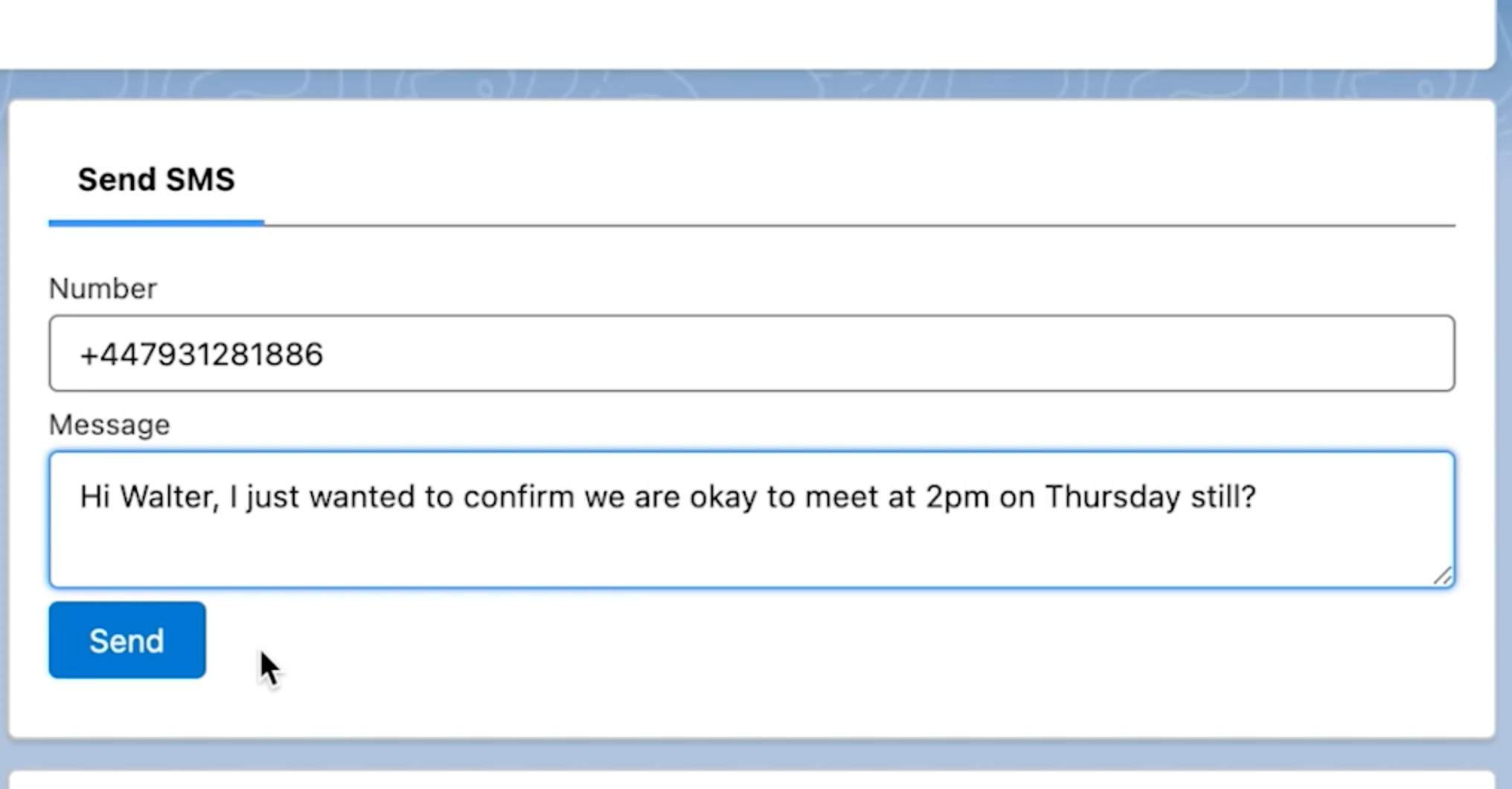
Task: Click the Message field label
Action: click(x=109, y=424)
